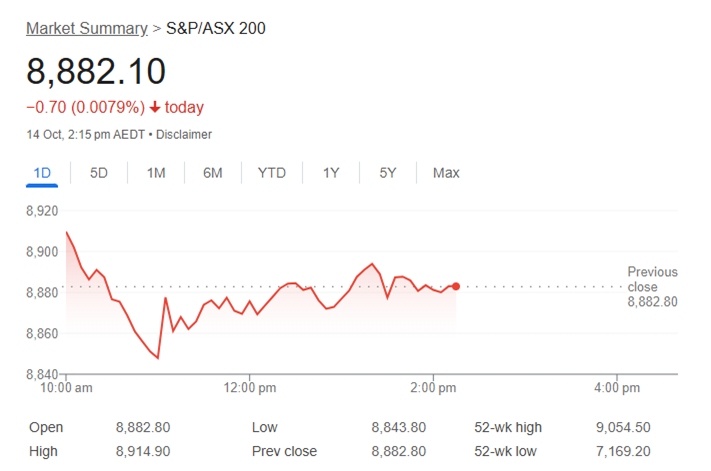Switch to the 1M chart tab
The height and width of the screenshot is (471, 711).
[x=156, y=173]
